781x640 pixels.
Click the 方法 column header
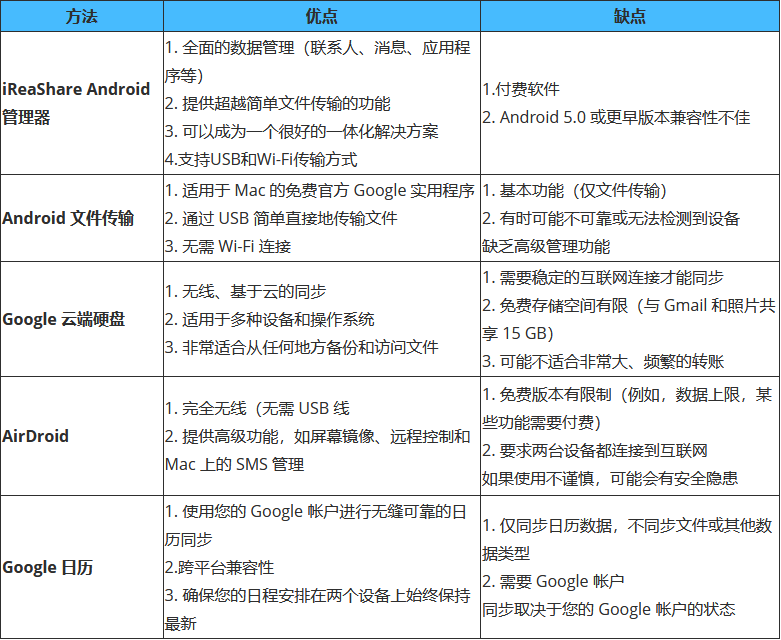coord(82,16)
